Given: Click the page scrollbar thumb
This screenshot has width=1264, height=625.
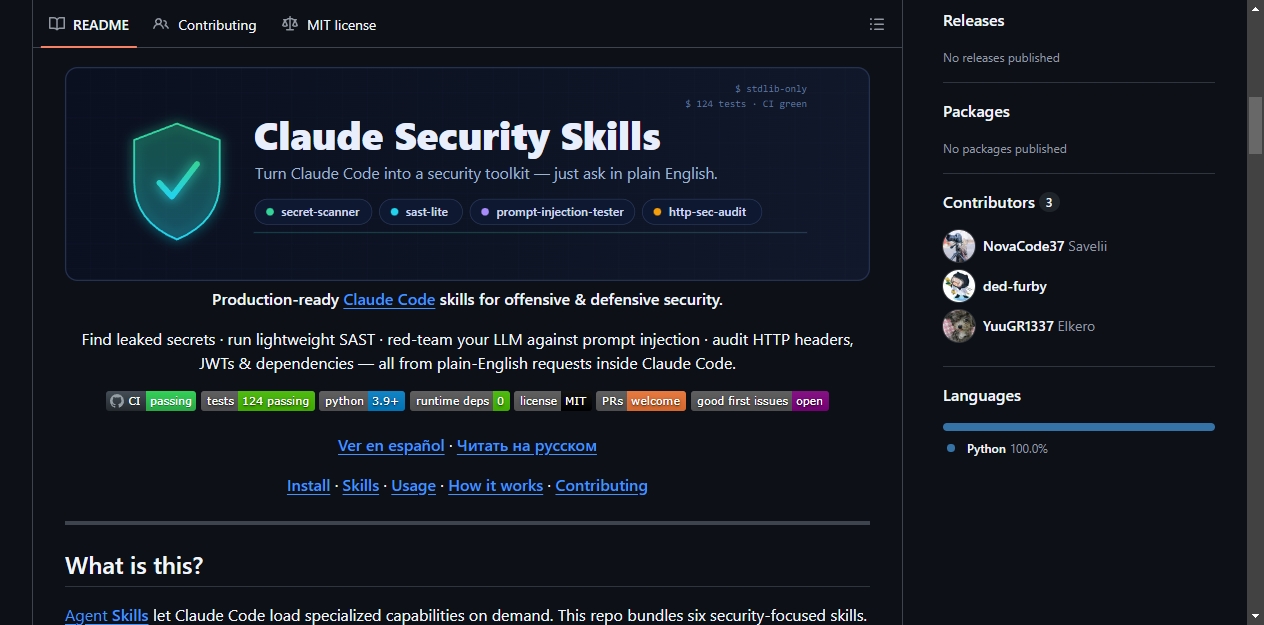Looking at the screenshot, I should (1255, 125).
